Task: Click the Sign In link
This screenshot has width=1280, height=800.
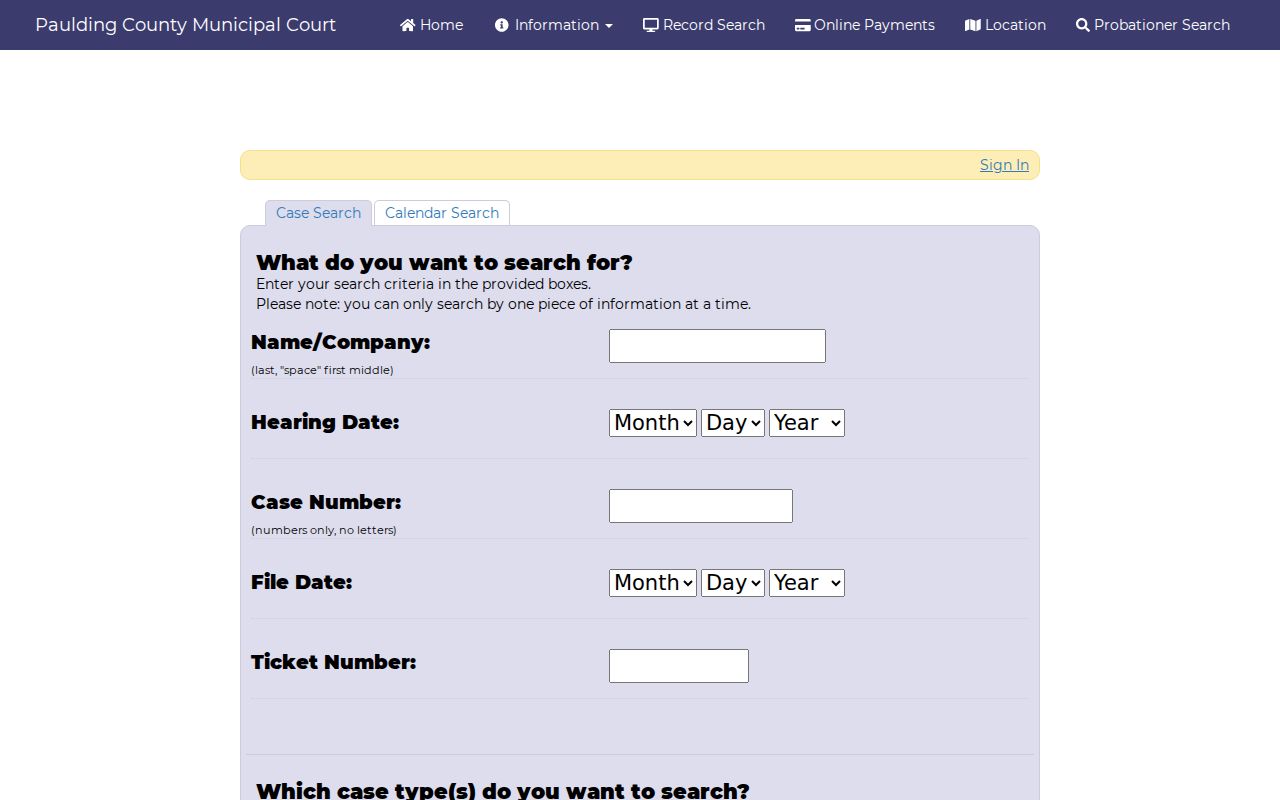Action: coord(1004,165)
